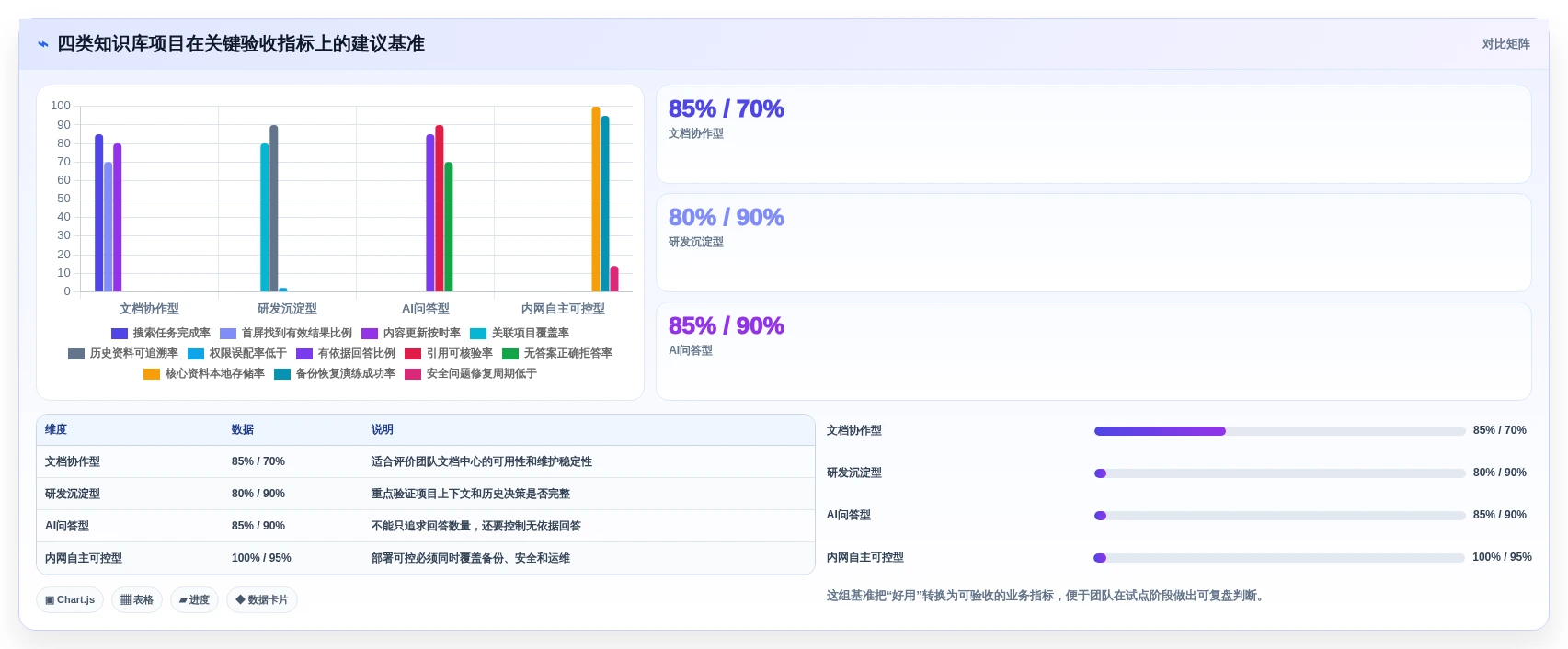Click the 研发沉淀型 progress bar

tap(1279, 473)
